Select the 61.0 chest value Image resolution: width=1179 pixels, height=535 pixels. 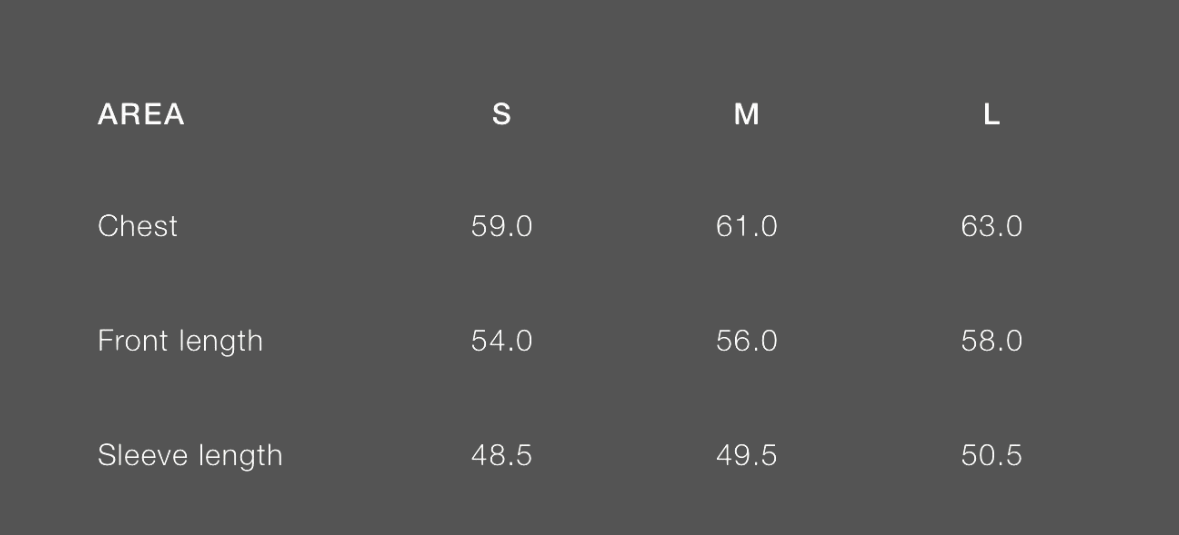tap(746, 227)
